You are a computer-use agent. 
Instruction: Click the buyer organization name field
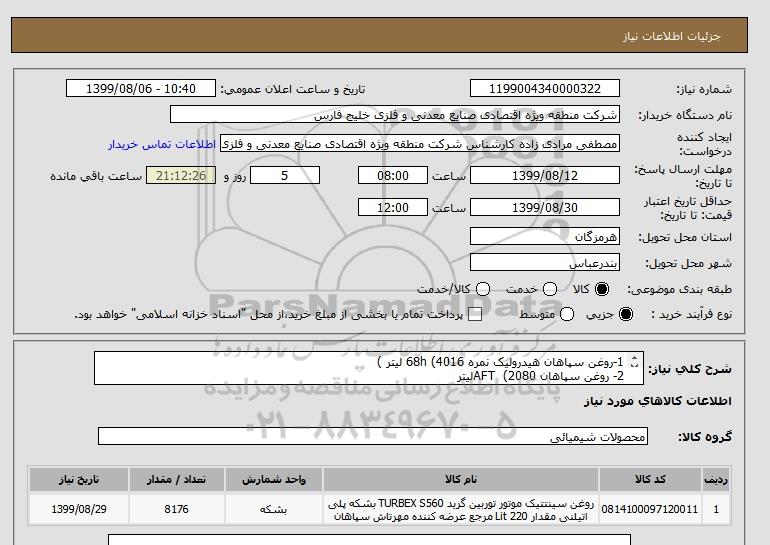pyautogui.click(x=394, y=114)
